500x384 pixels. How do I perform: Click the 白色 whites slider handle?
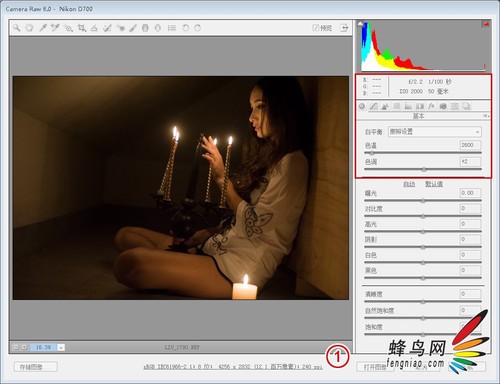(x=423, y=263)
